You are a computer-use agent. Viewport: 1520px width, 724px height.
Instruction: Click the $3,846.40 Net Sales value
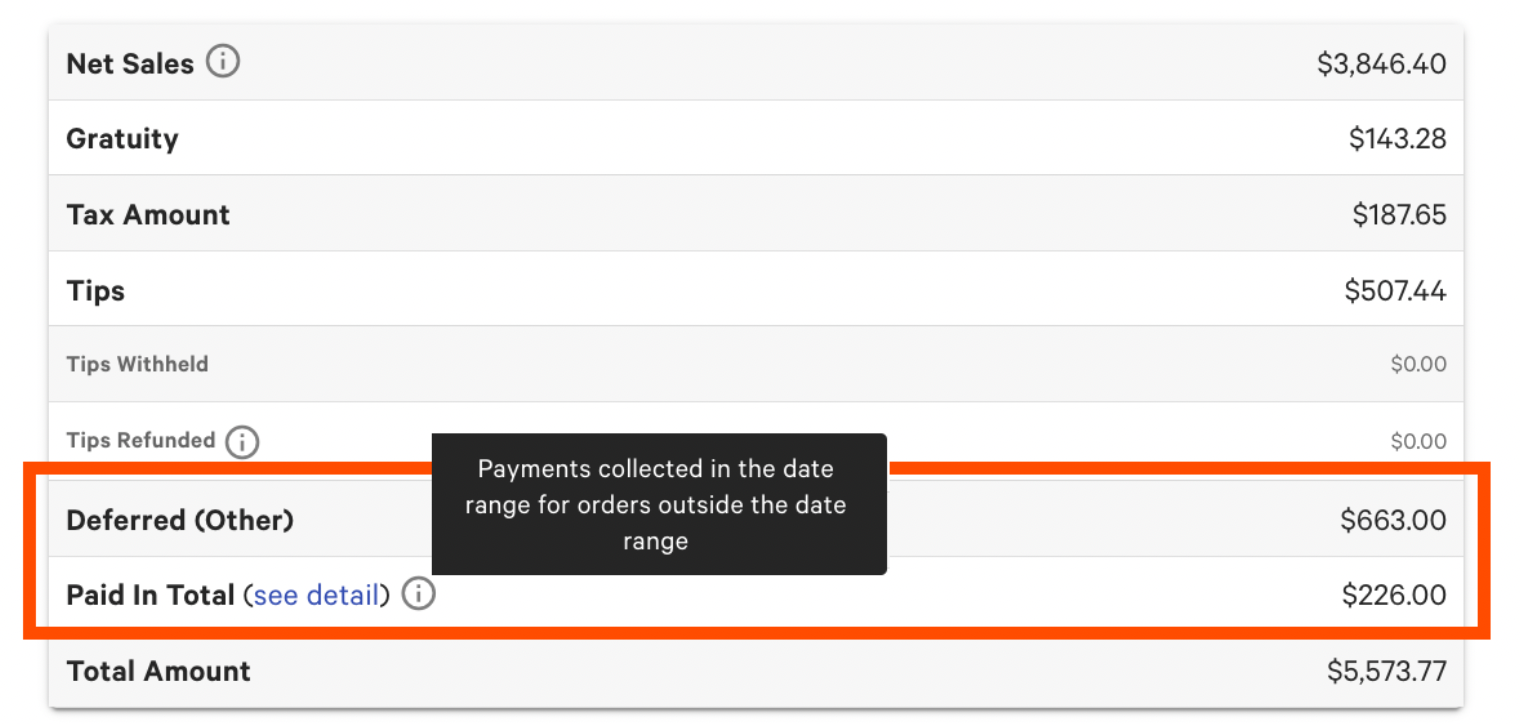(x=1381, y=64)
